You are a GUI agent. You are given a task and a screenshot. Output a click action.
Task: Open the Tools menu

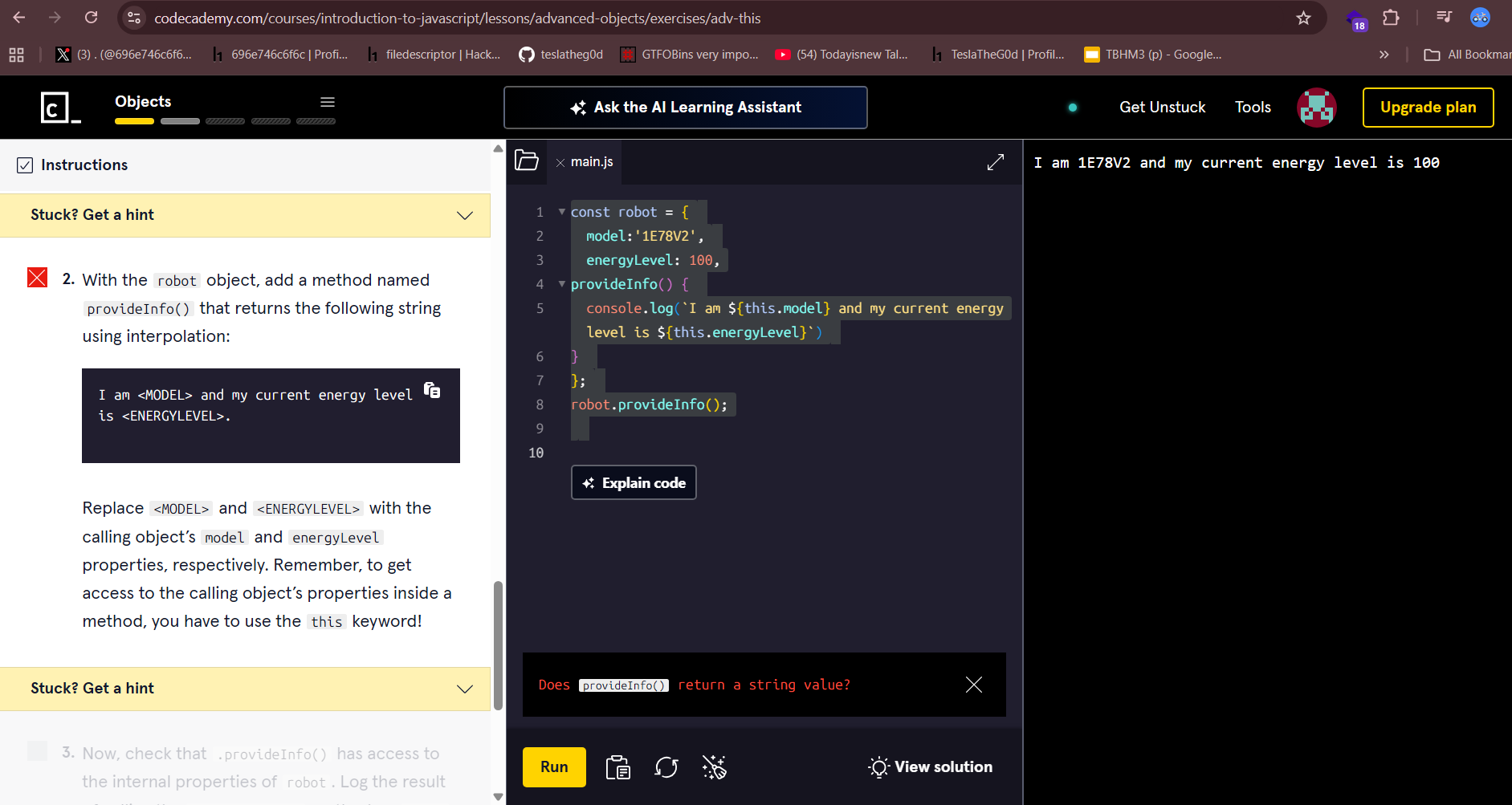tap(1252, 108)
